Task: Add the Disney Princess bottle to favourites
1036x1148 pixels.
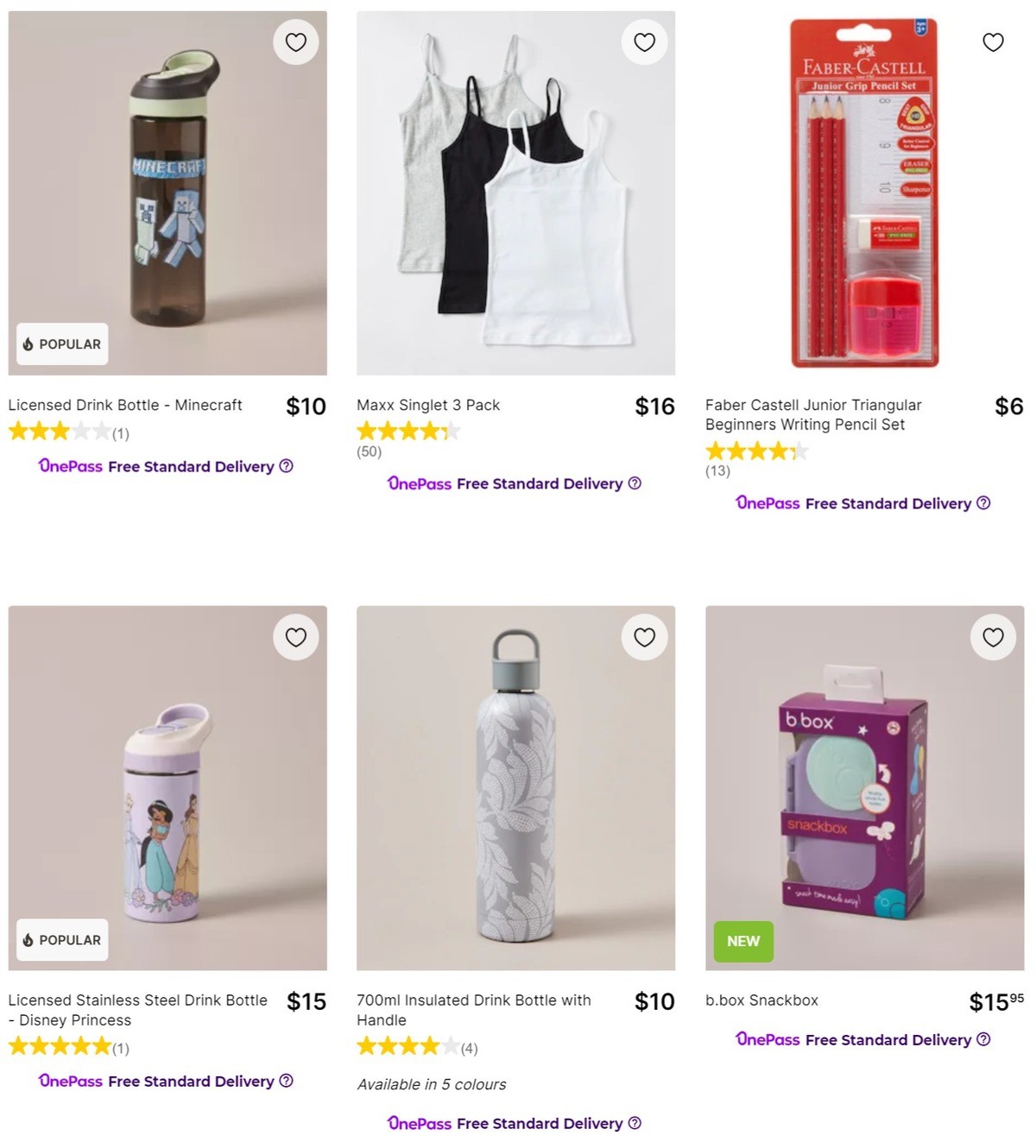Action: coord(295,637)
